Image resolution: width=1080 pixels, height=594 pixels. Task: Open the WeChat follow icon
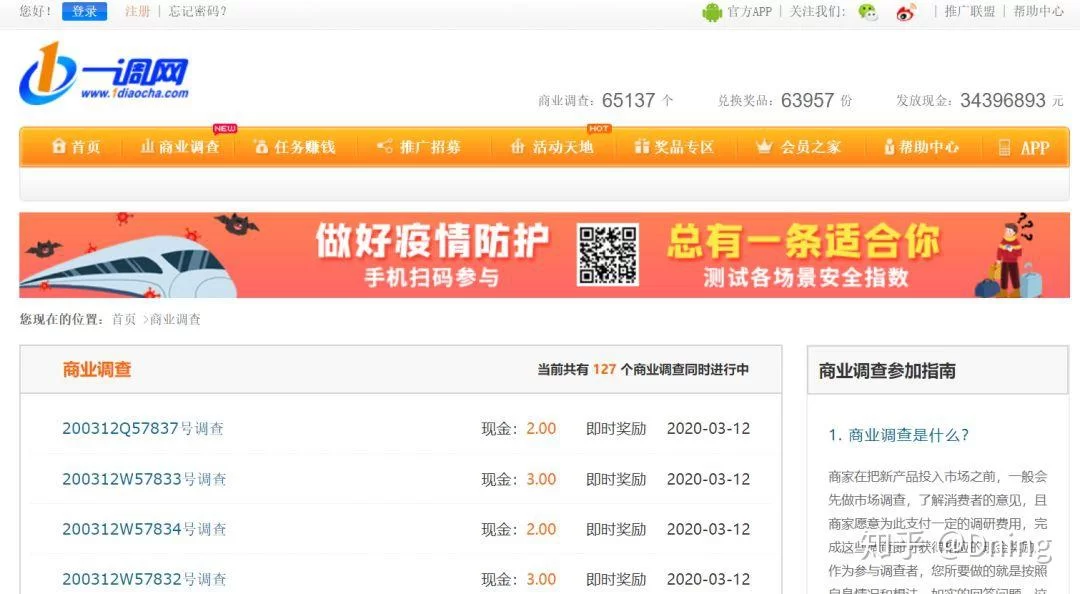coord(868,12)
